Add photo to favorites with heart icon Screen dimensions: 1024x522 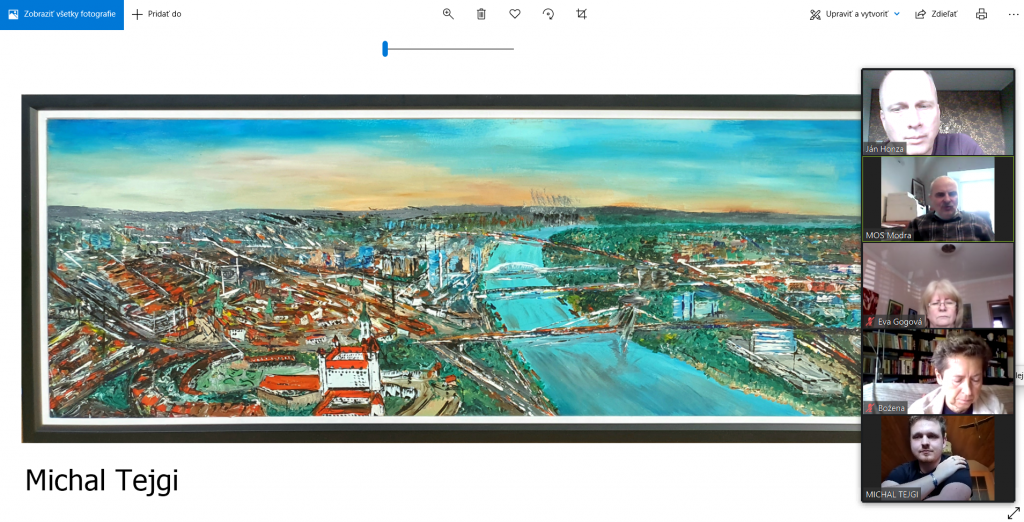coord(515,14)
